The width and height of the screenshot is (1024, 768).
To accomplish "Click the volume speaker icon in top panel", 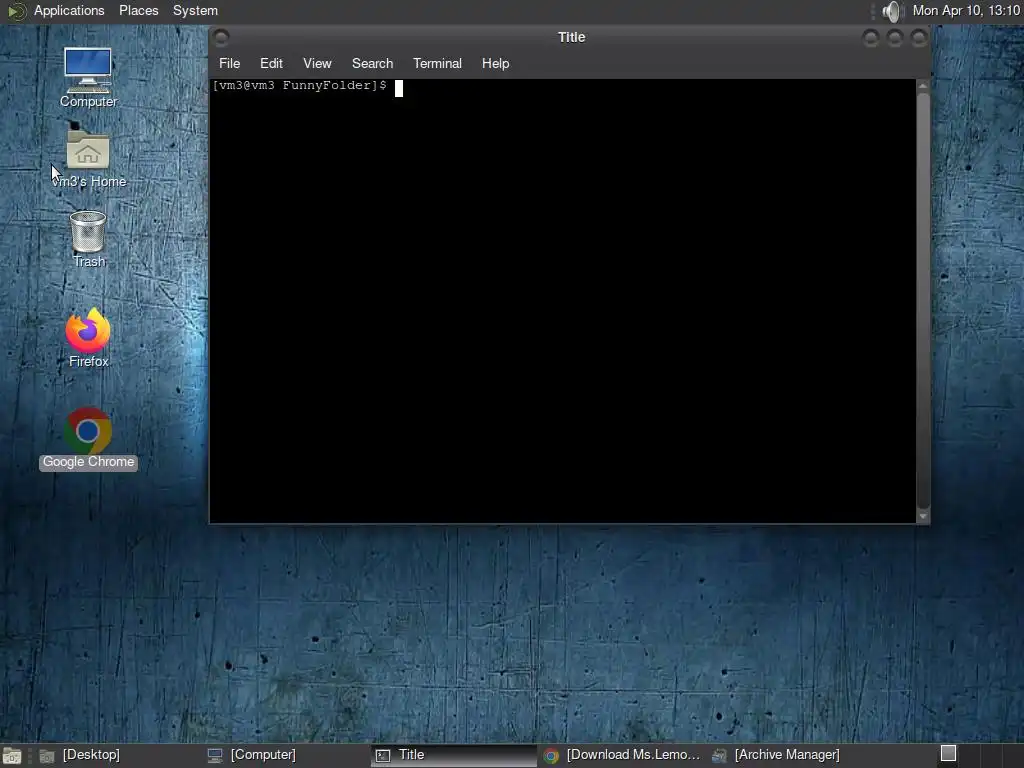I will click(891, 11).
